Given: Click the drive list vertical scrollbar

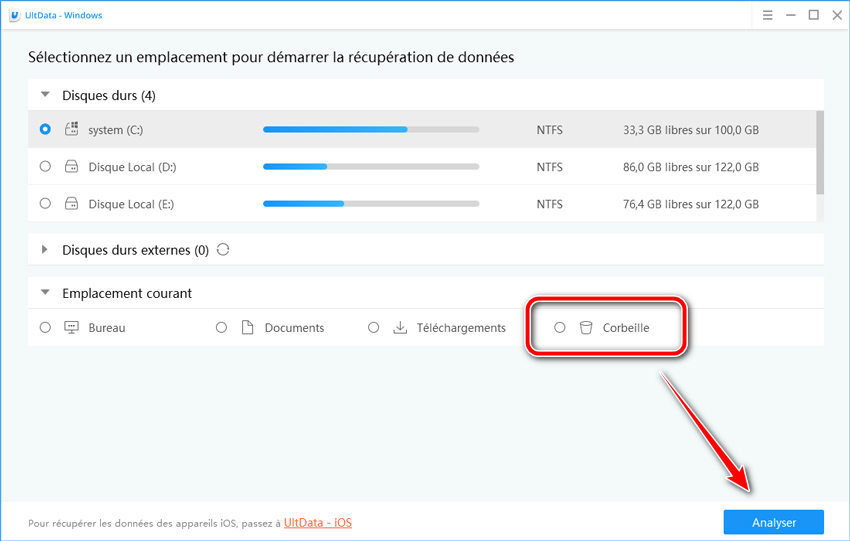Looking at the screenshot, I should (x=820, y=152).
